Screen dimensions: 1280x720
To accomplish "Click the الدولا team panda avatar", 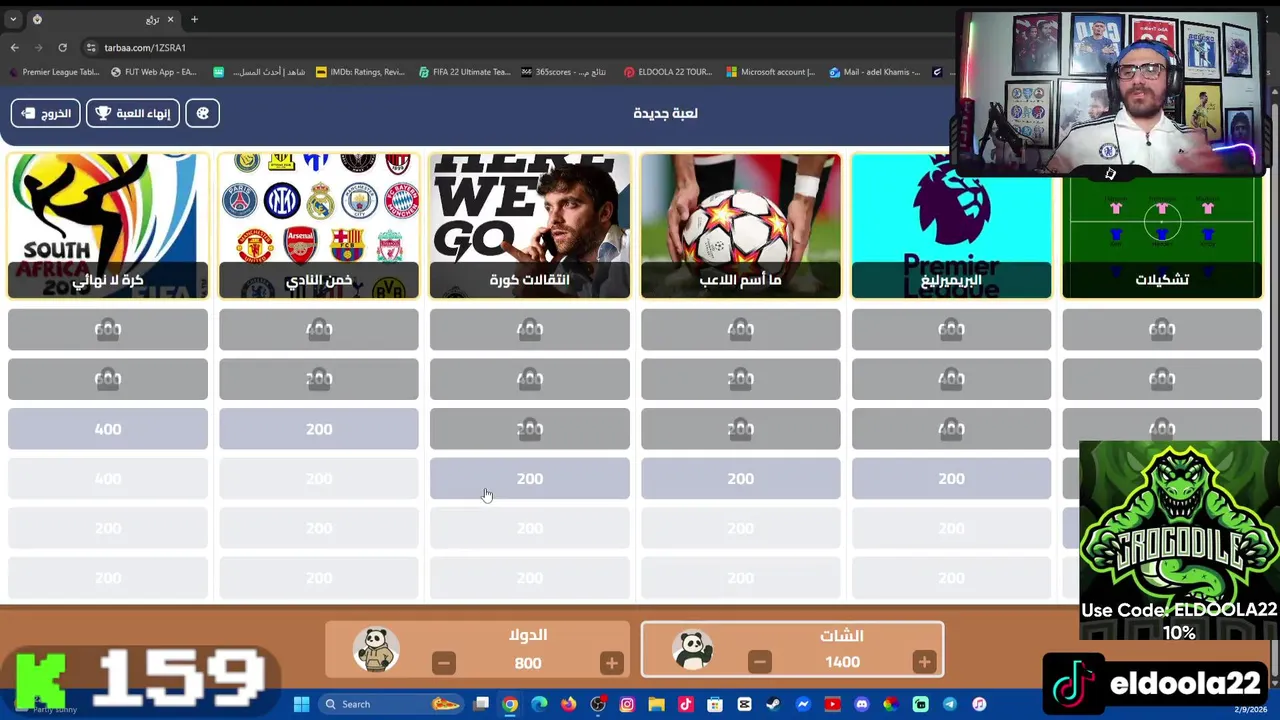I will (377, 650).
